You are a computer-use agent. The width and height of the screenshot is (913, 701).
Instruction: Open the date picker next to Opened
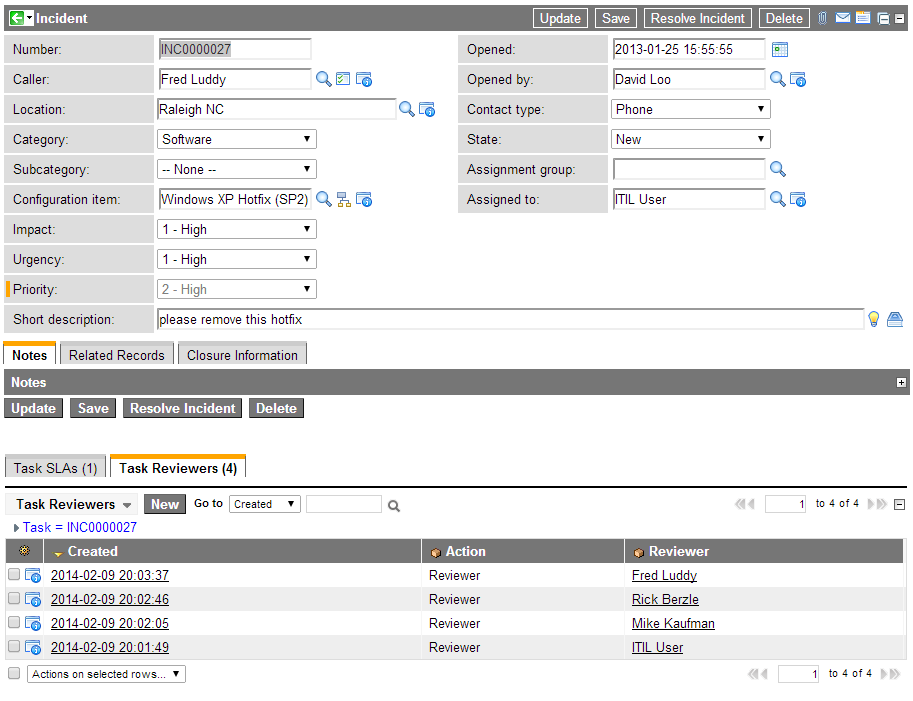(x=779, y=48)
